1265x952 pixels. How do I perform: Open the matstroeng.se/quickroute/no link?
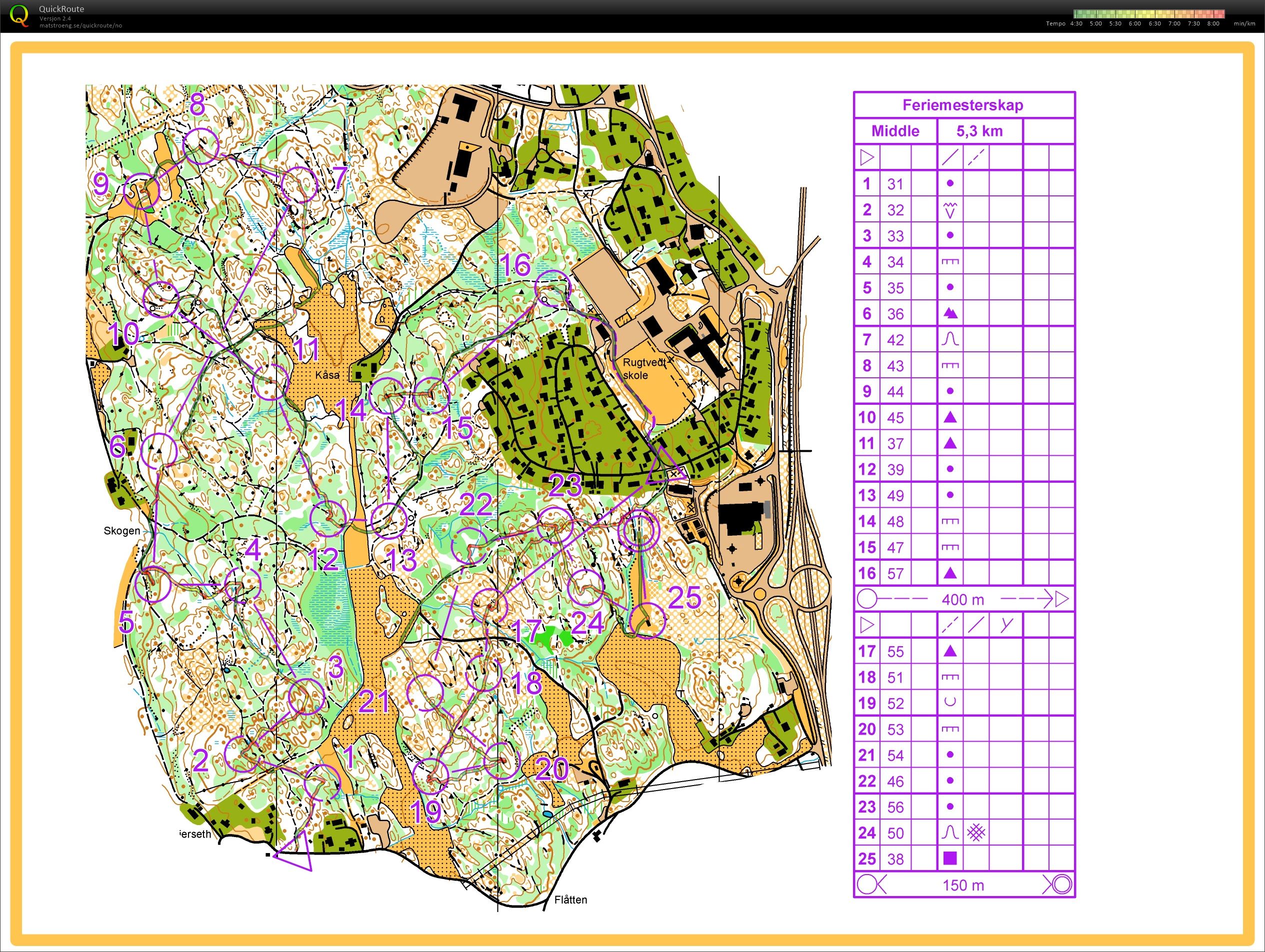80,25
